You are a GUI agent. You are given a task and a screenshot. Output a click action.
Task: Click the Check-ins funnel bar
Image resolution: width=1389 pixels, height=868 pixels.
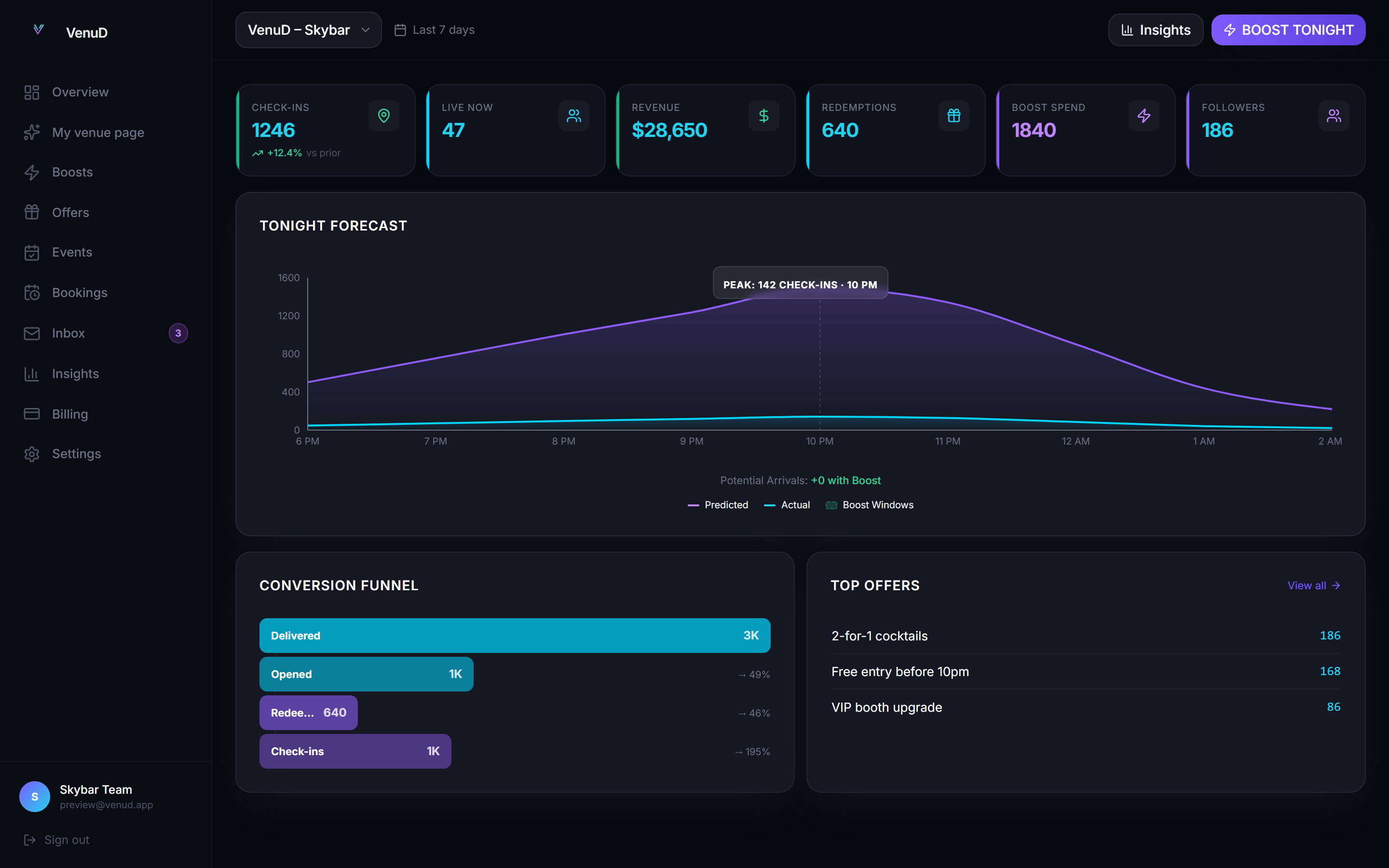point(355,751)
